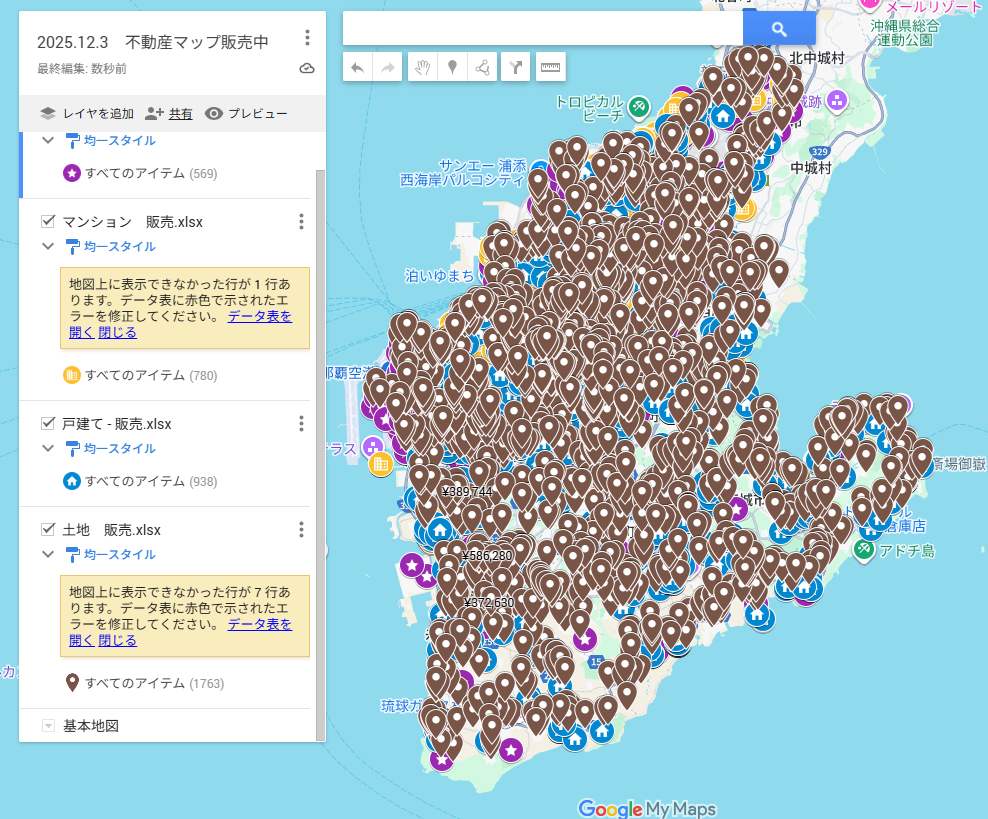Open the map title three-dot menu

307,39
